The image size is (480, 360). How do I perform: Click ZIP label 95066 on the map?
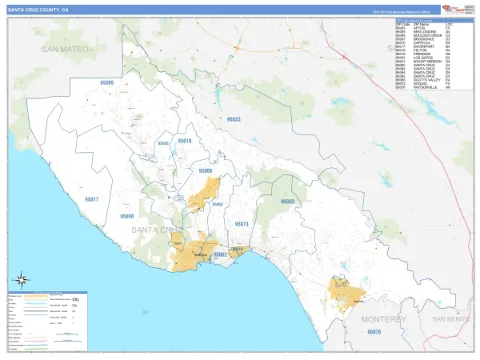[x=205, y=171]
